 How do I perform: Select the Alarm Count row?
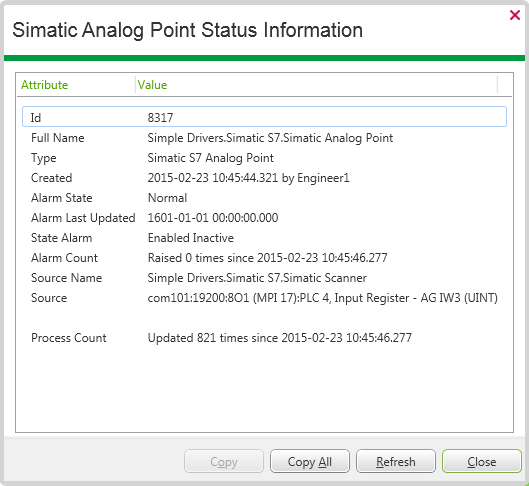[x=264, y=258]
